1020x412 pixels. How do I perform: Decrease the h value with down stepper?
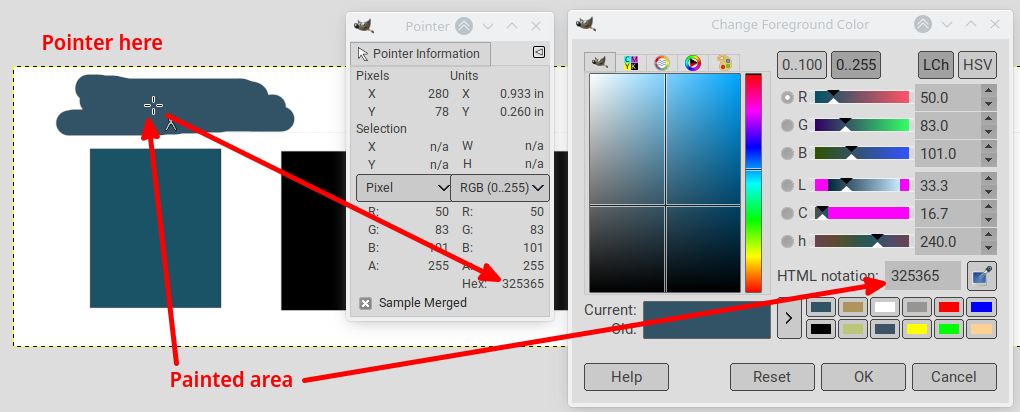click(989, 248)
